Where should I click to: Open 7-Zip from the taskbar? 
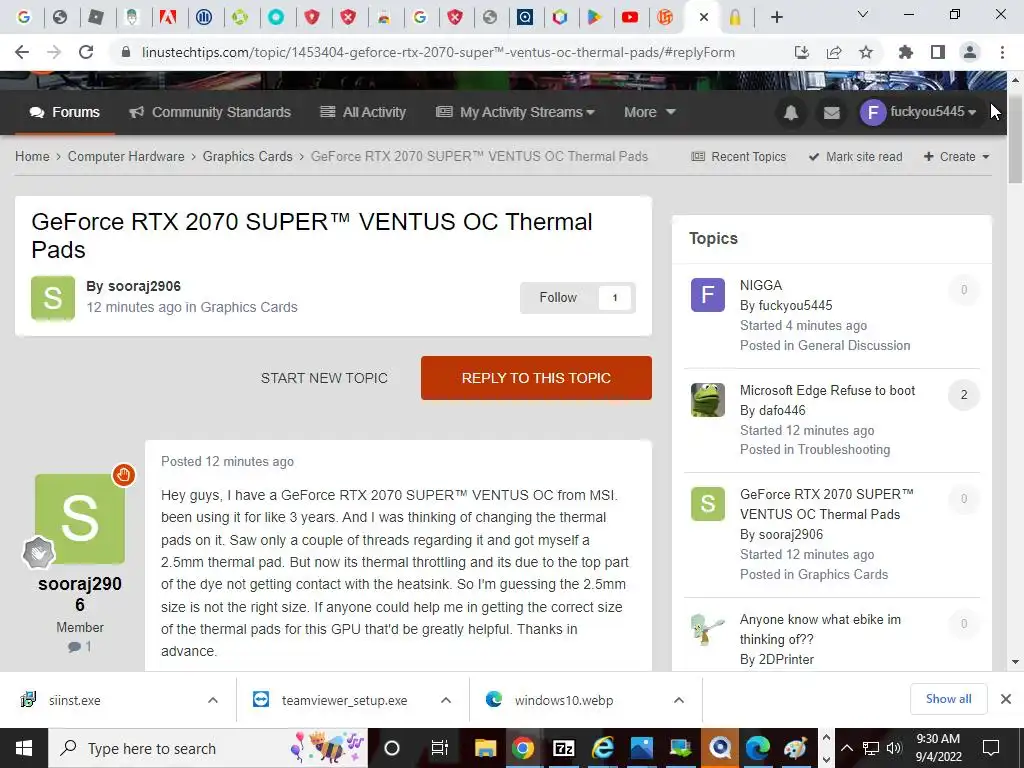pos(563,748)
